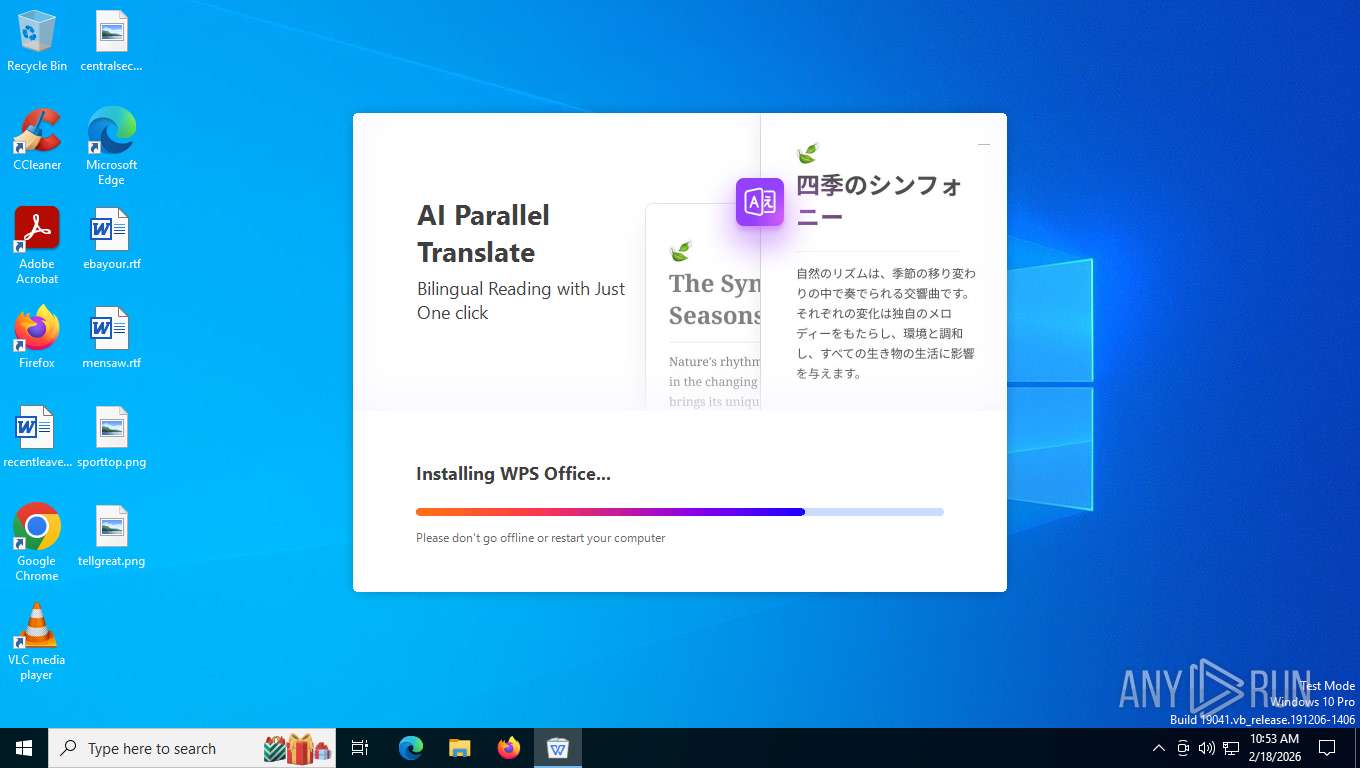1360x768 pixels.
Task: Open the volume control in system tray
Action: 1206,748
